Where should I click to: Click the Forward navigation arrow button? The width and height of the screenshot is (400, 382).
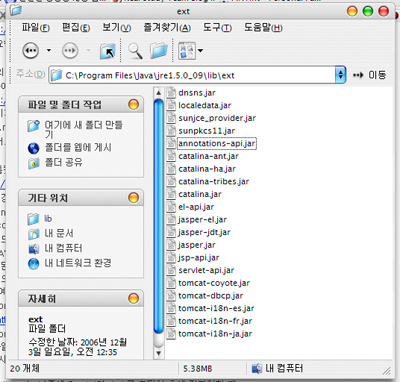(x=70, y=51)
